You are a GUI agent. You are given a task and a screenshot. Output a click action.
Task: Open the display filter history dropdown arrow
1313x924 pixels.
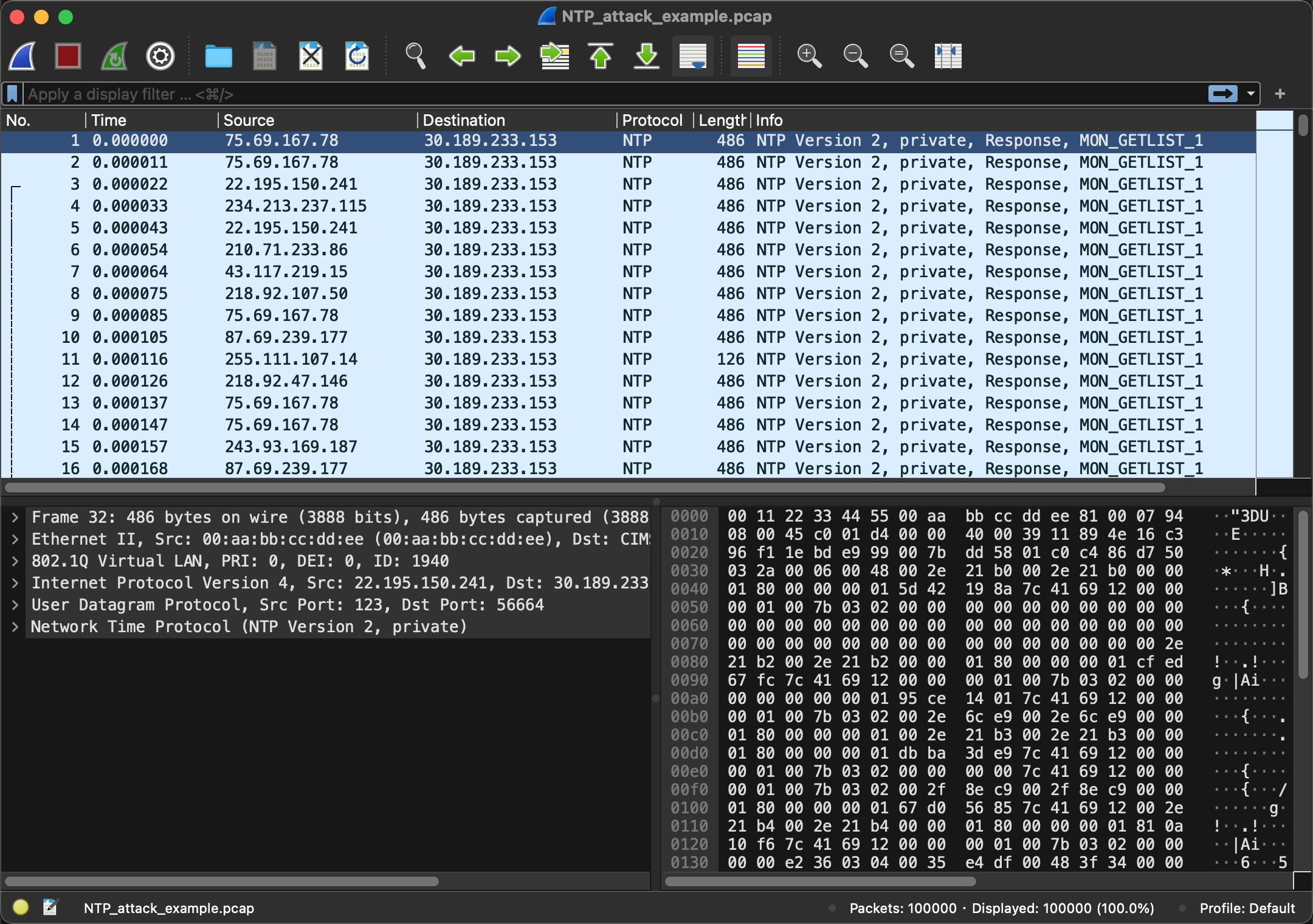[x=1251, y=94]
